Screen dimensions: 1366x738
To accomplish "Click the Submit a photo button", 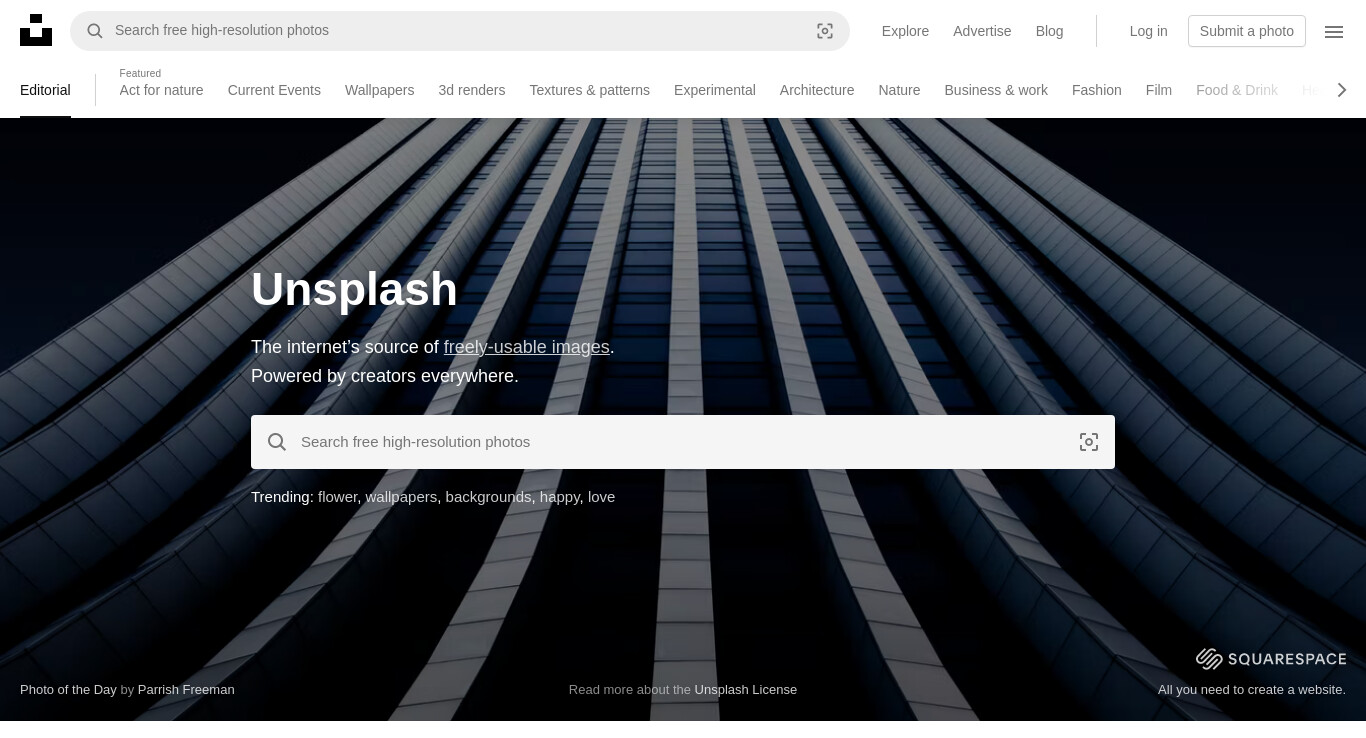I will click(x=1247, y=31).
